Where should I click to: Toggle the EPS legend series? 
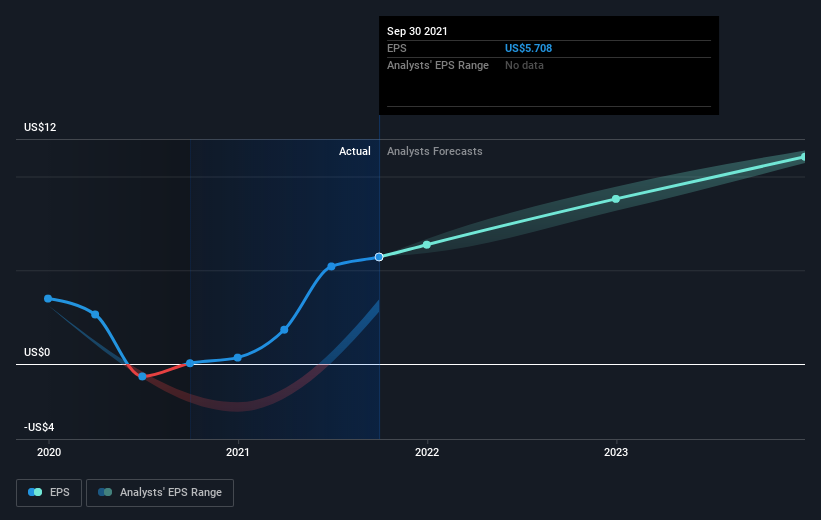tap(49, 492)
